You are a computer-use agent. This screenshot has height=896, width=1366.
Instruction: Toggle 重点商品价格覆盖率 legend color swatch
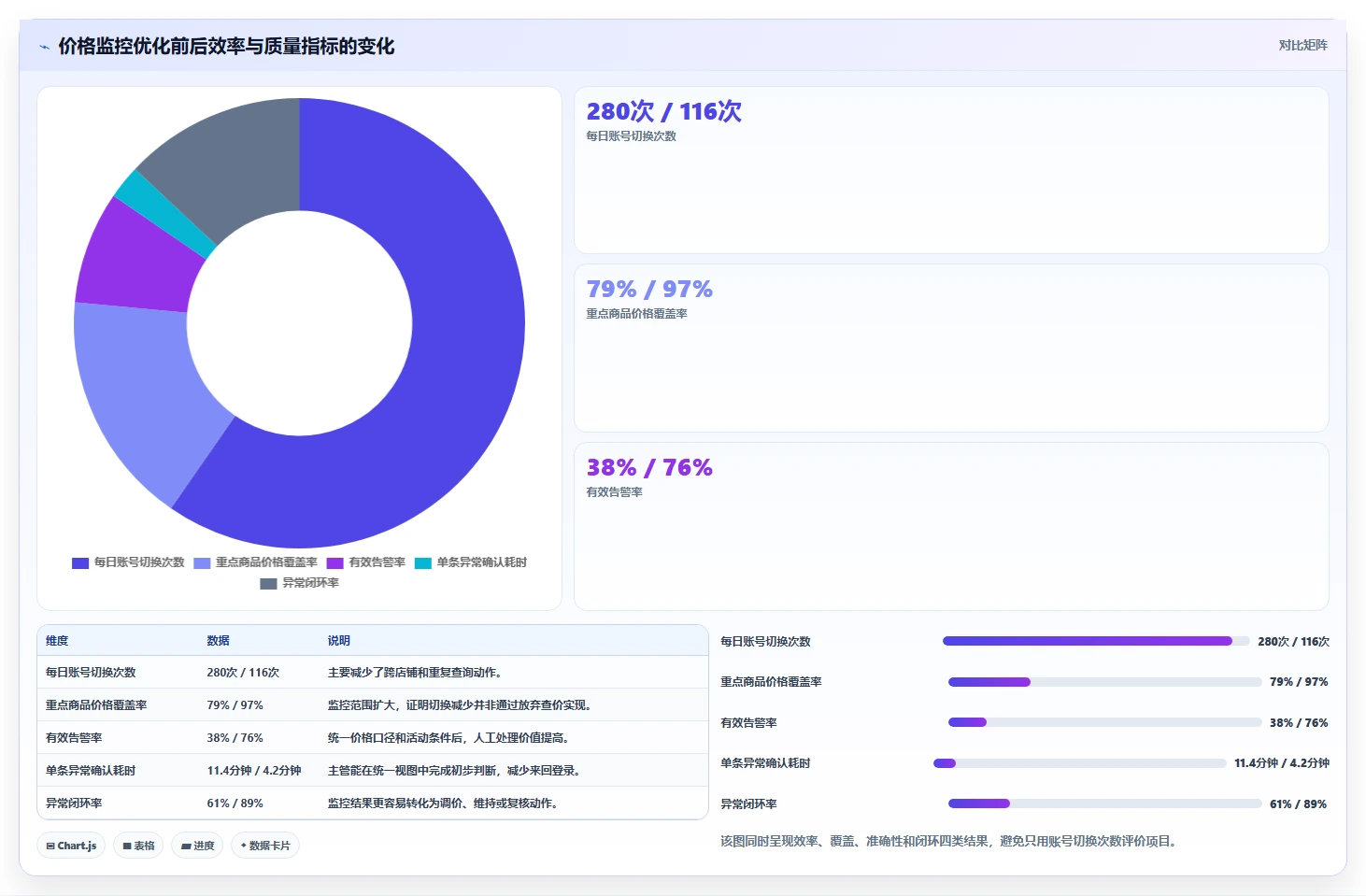pos(202,562)
